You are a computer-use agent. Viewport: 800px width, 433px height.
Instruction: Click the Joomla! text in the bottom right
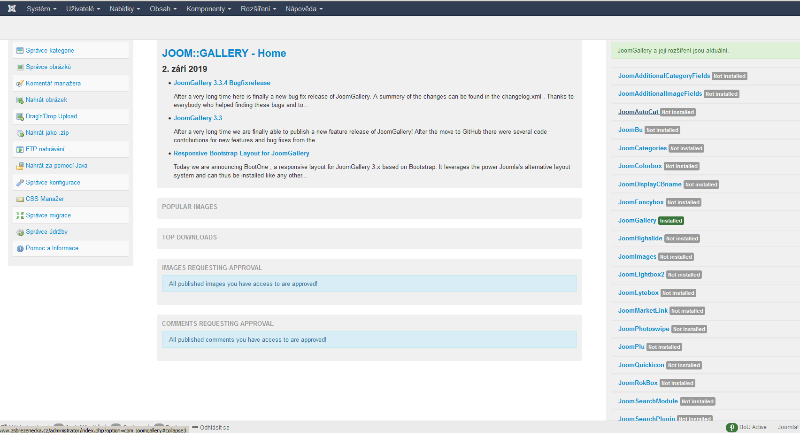(x=788, y=427)
